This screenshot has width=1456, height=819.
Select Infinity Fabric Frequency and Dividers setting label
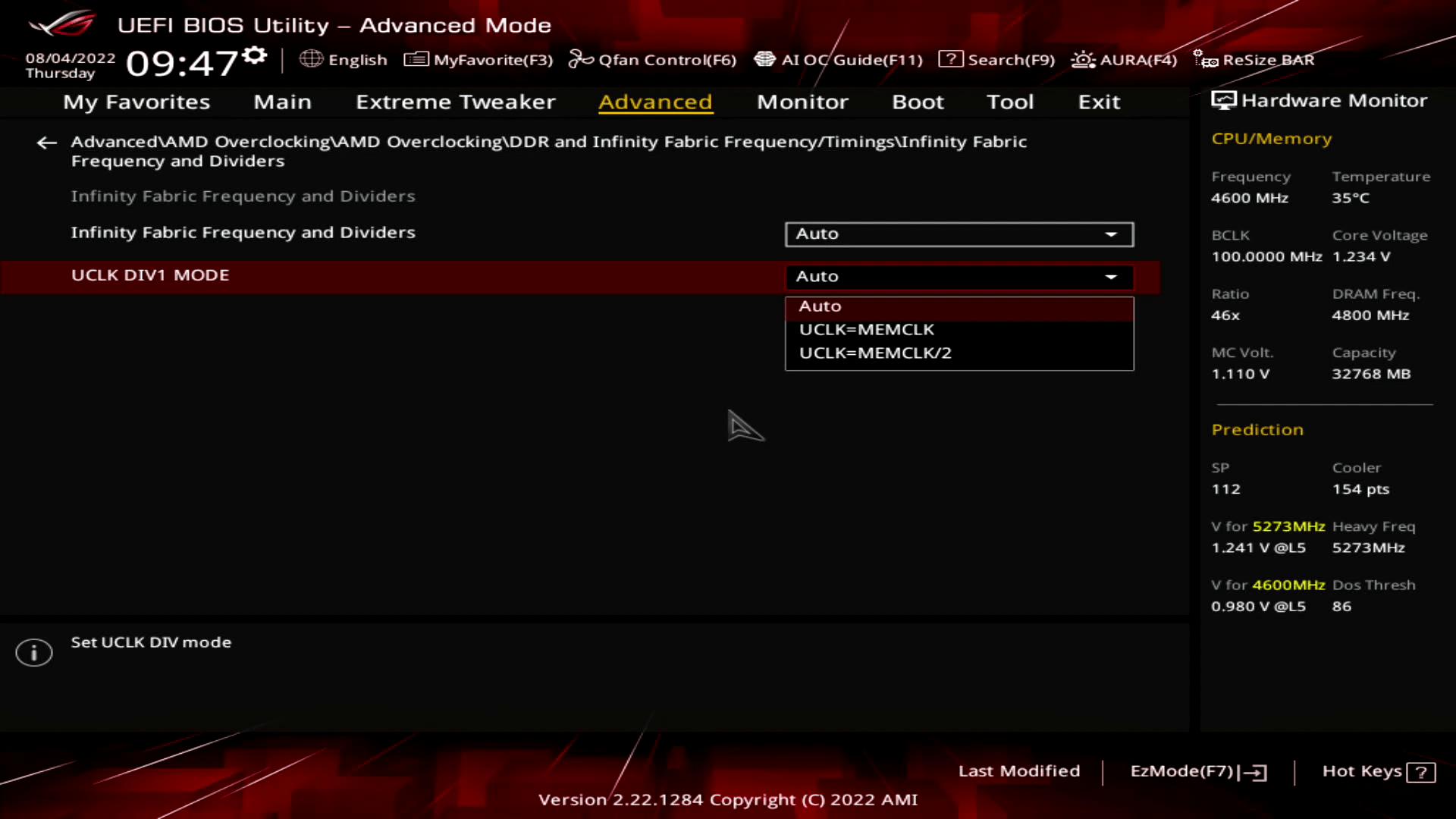click(243, 233)
